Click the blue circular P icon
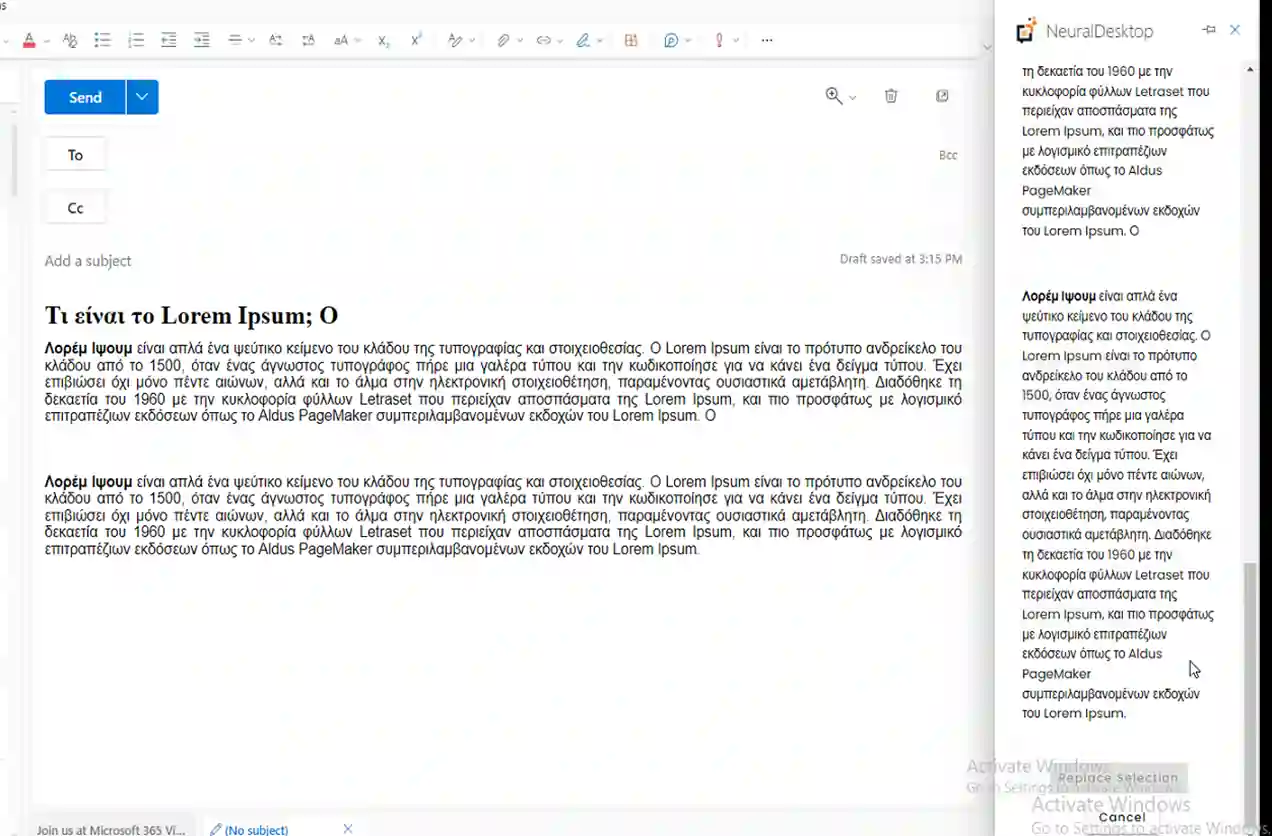The image size is (1272, 836). (x=671, y=41)
